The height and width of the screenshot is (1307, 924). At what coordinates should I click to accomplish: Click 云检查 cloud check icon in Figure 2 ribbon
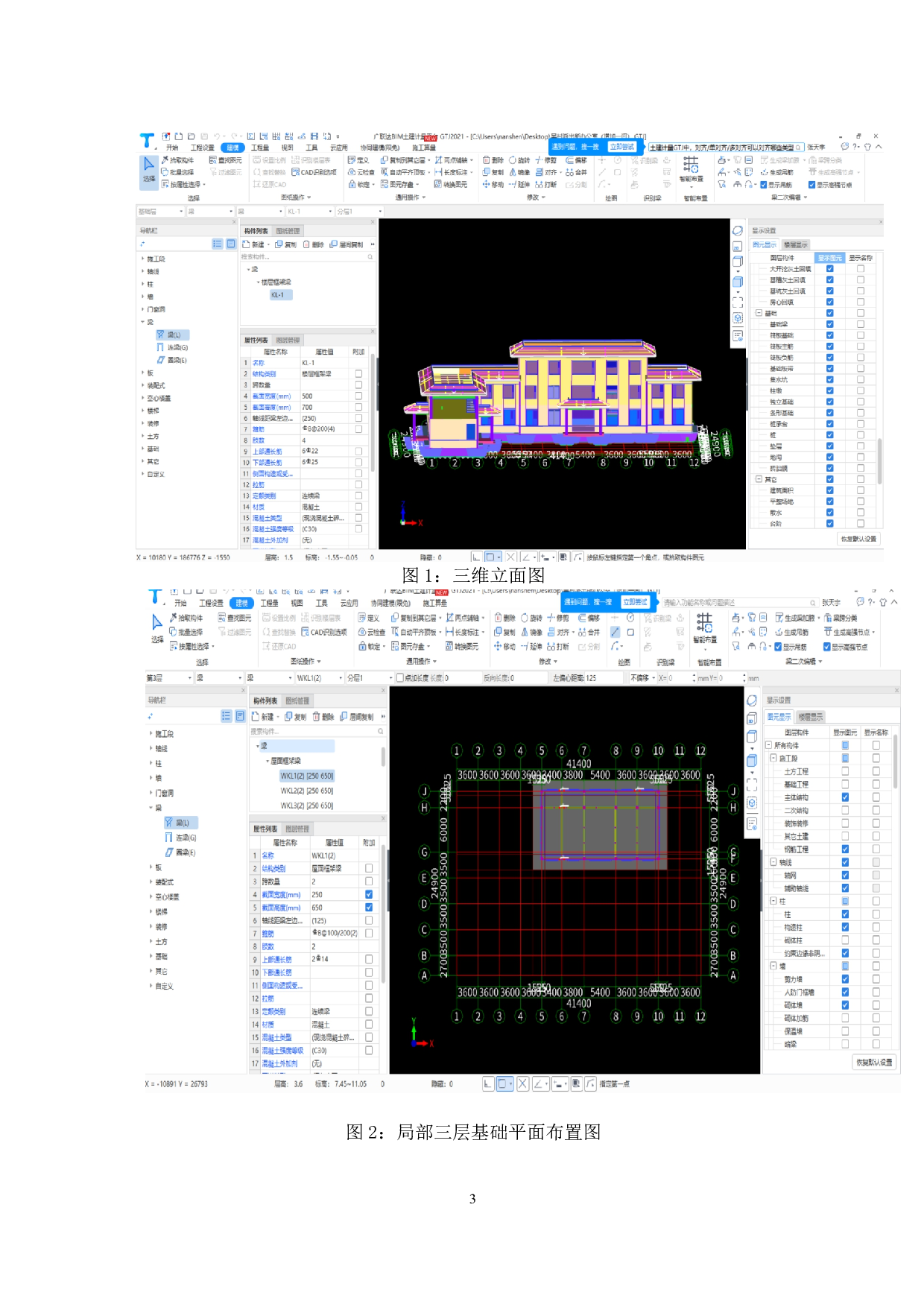pos(363,632)
